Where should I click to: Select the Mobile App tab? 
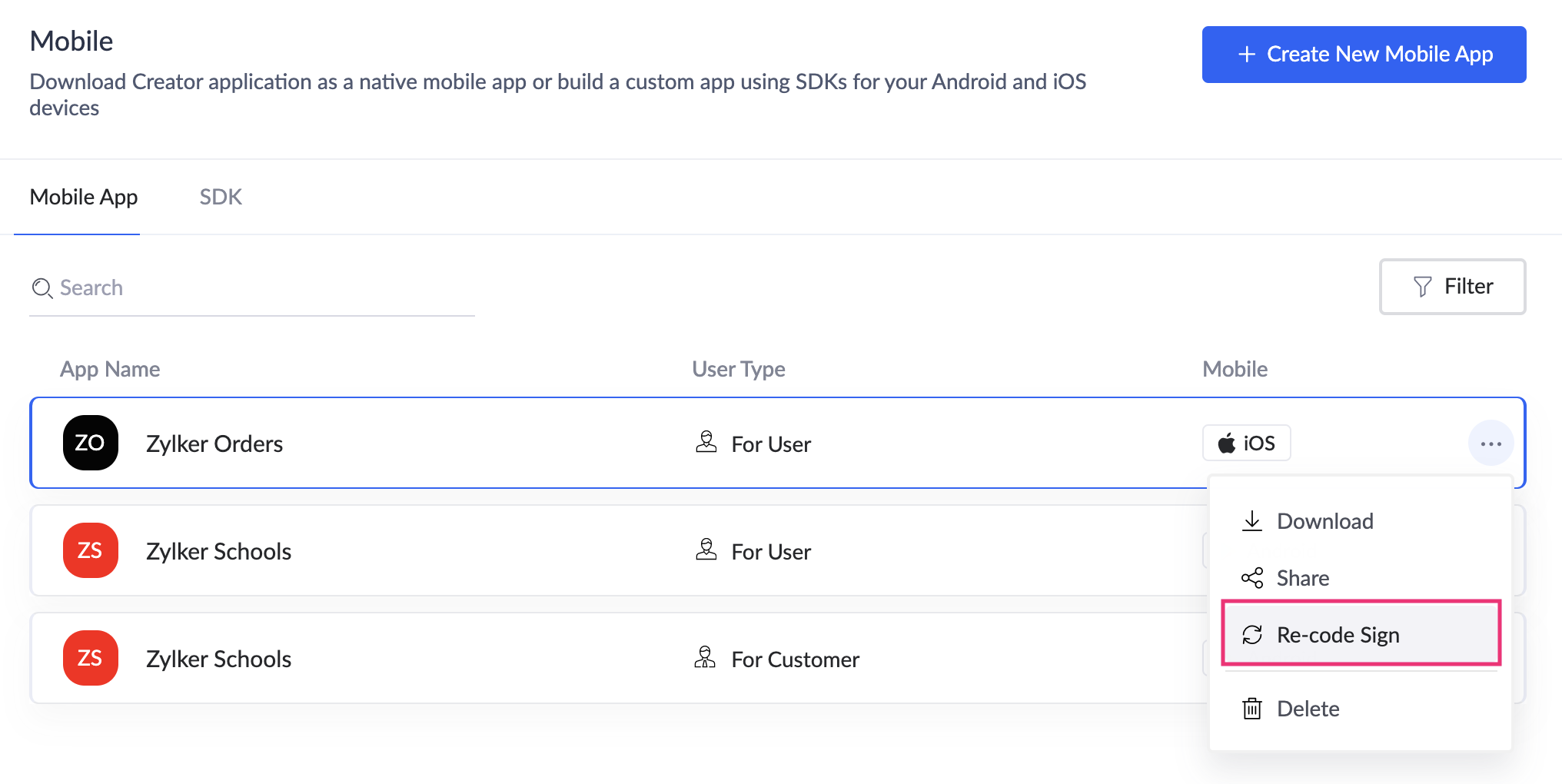pyautogui.click(x=83, y=197)
